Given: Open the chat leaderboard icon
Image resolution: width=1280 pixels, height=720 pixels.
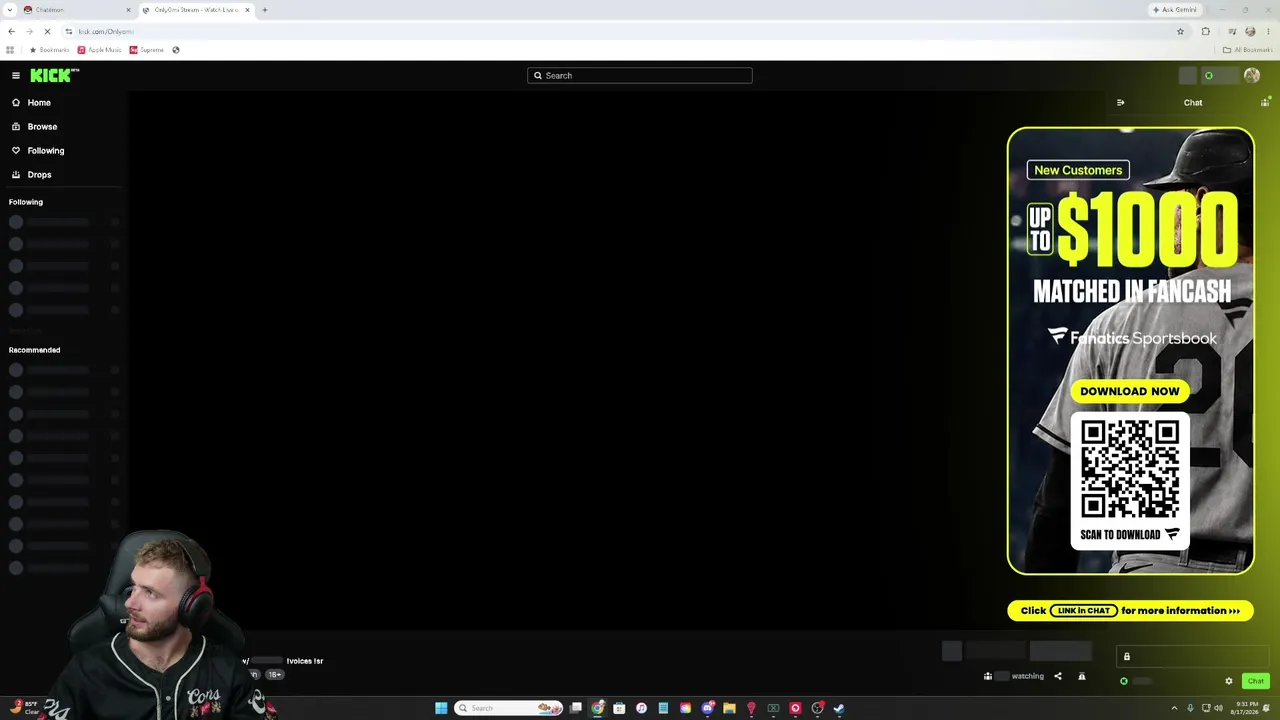Looking at the screenshot, I should pos(1265,102).
